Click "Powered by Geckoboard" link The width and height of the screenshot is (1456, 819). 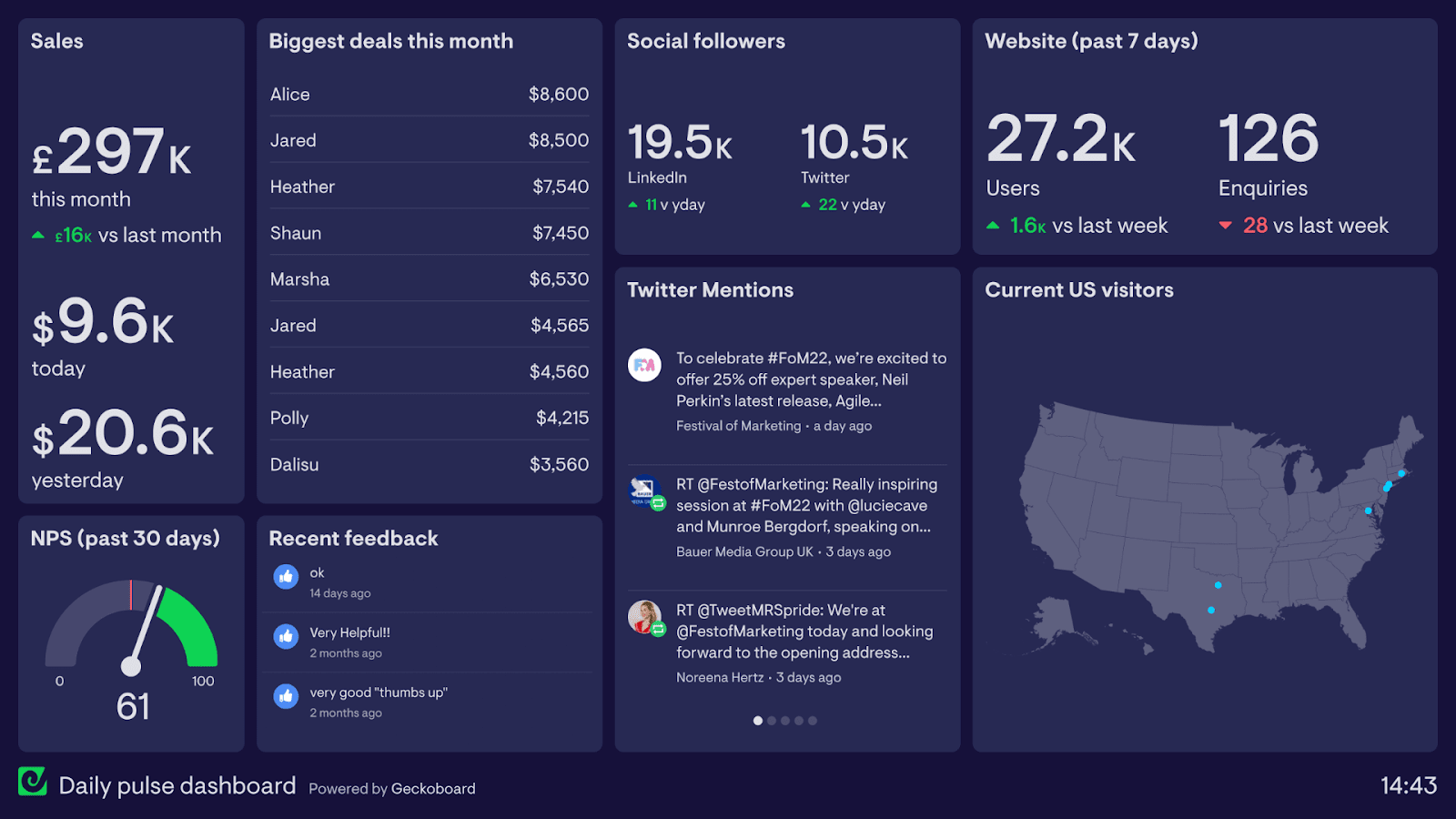coord(391,788)
